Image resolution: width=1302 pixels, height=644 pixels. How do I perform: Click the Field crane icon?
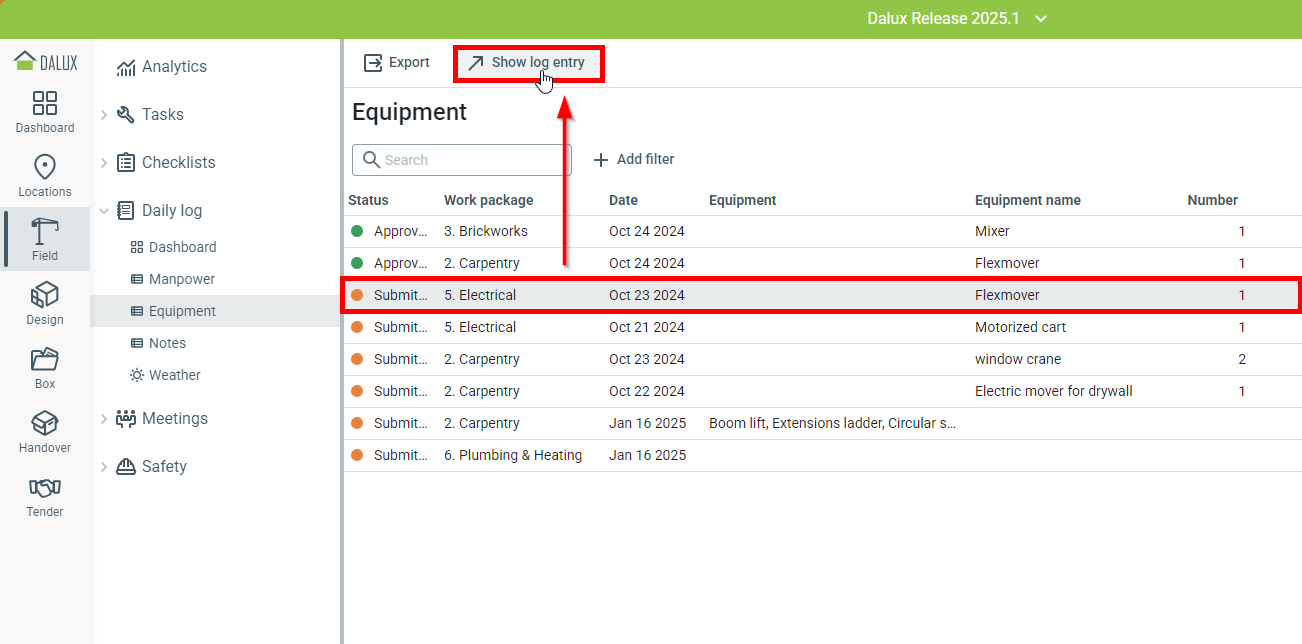[x=45, y=232]
